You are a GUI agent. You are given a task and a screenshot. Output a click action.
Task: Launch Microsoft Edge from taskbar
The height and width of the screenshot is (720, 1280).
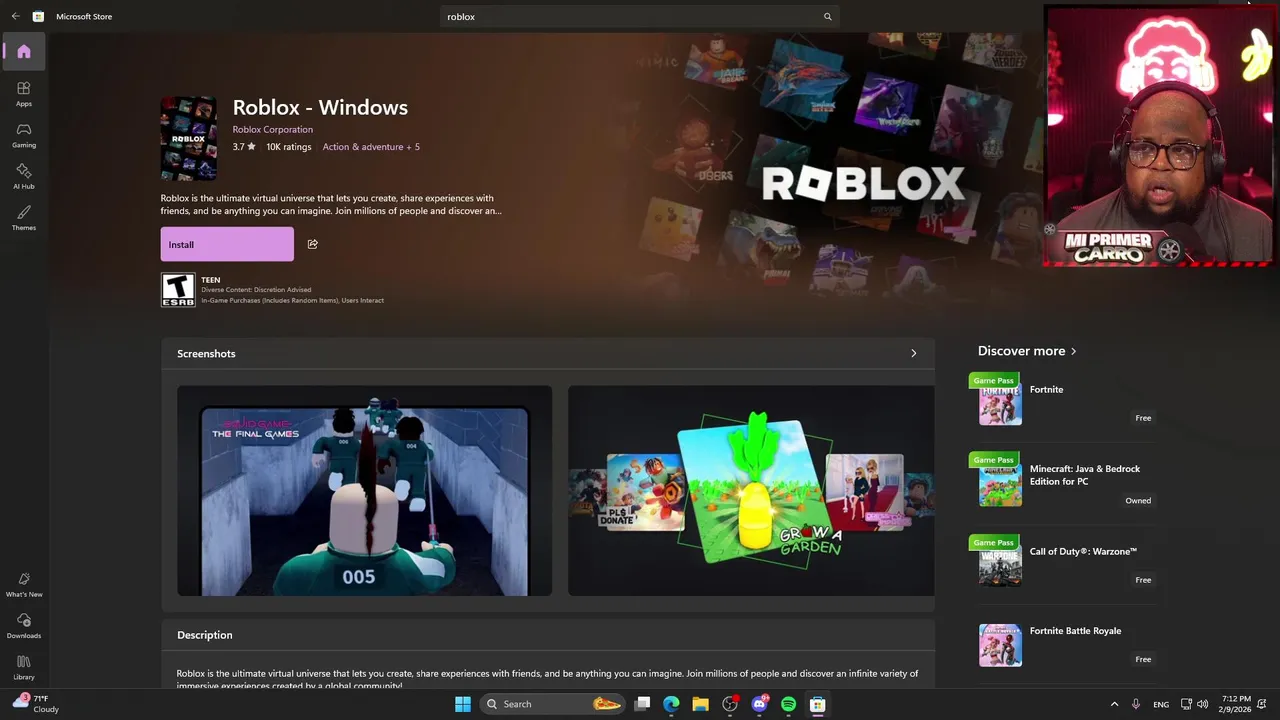tap(671, 704)
